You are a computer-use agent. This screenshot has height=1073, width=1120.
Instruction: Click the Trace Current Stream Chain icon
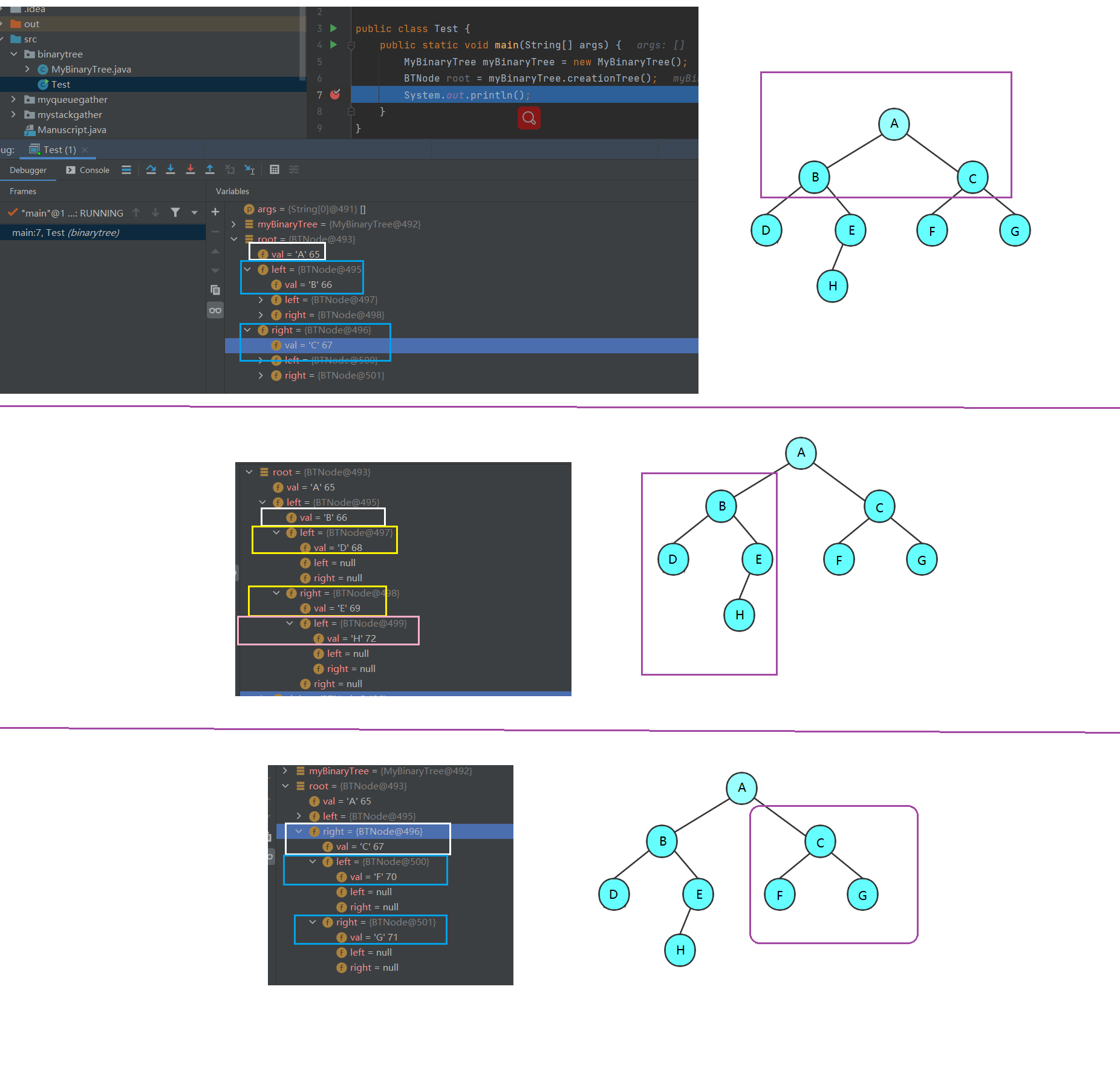click(294, 170)
